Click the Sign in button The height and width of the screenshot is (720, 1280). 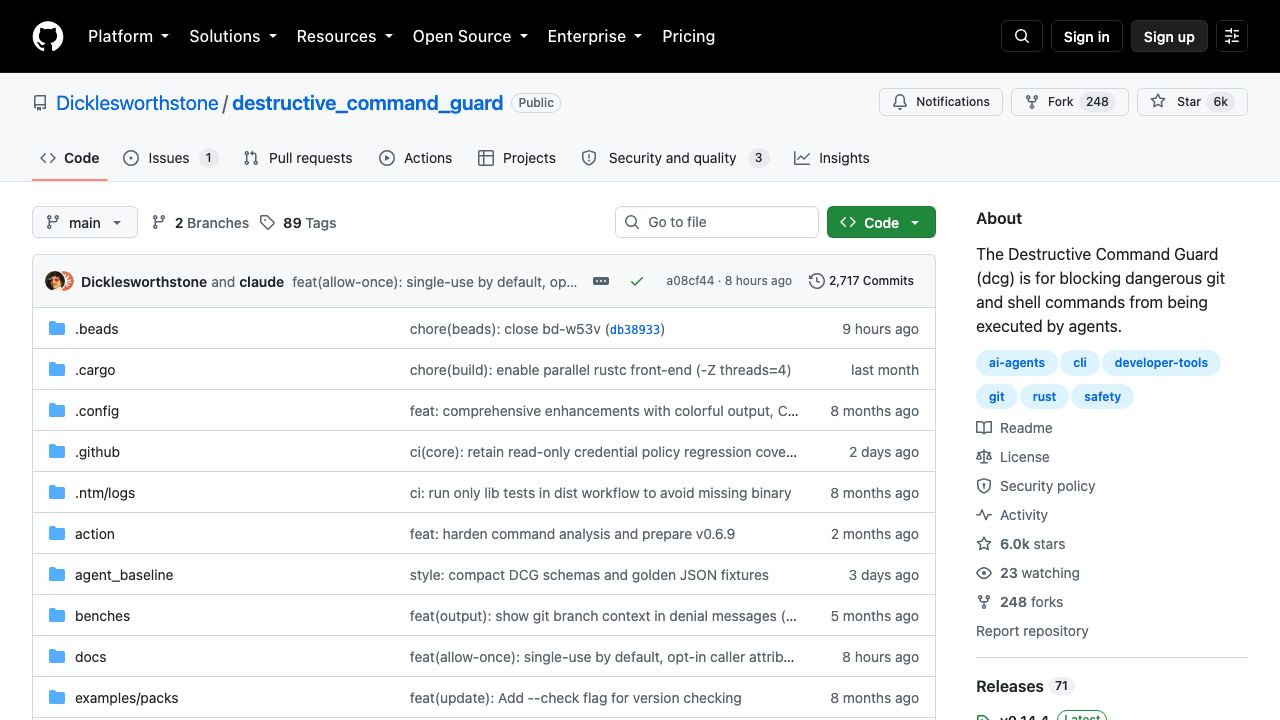click(x=1086, y=36)
